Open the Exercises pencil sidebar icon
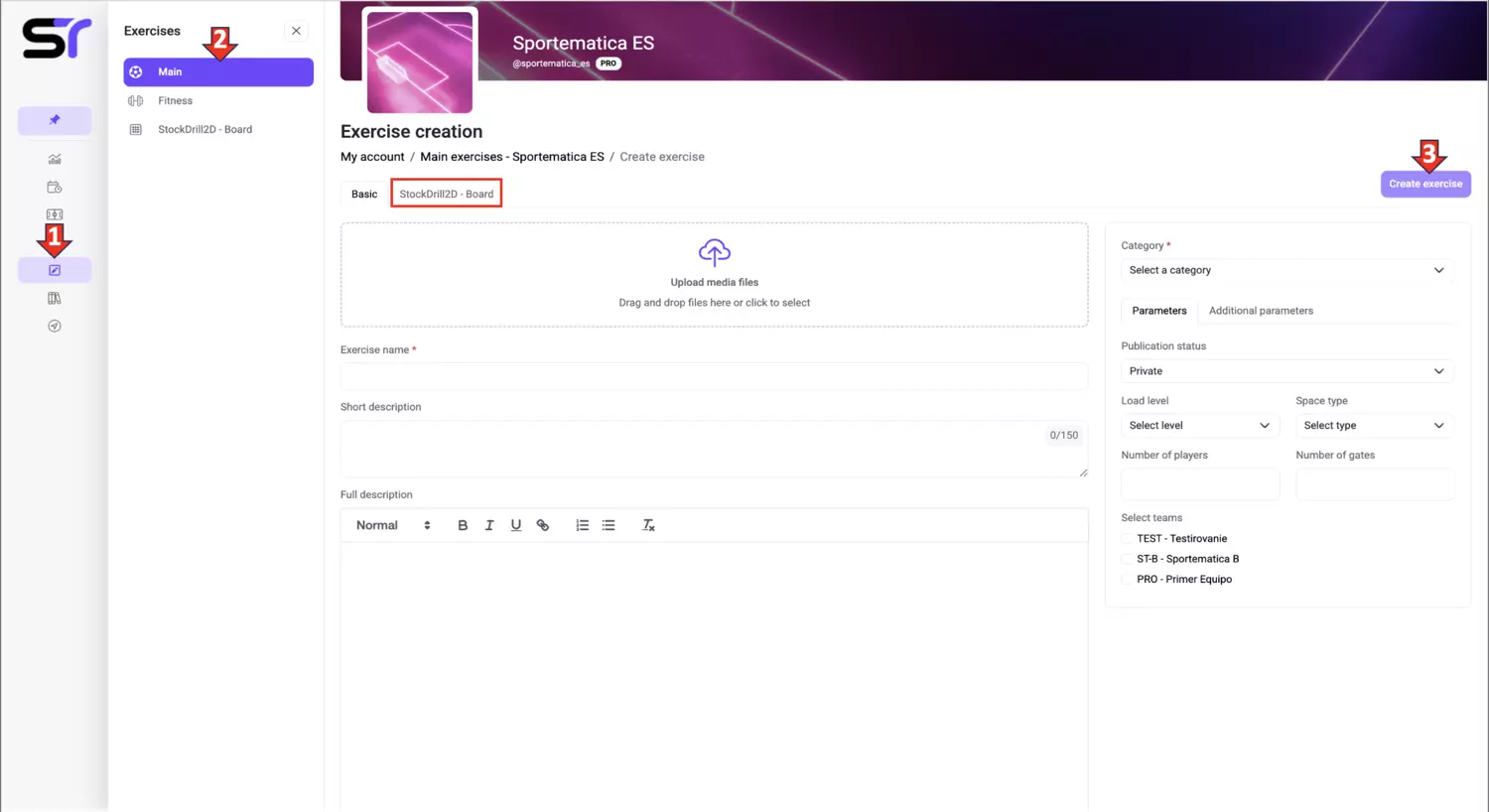Viewport: 1489px width, 812px height. pos(55,270)
